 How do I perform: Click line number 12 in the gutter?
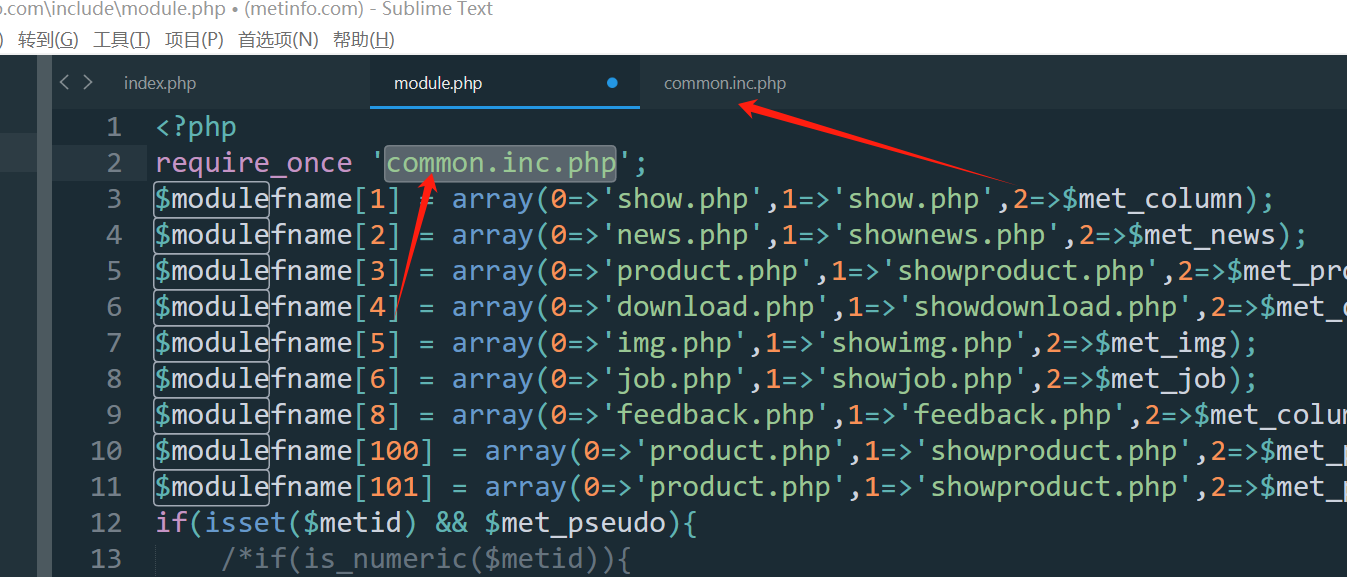coord(106,523)
